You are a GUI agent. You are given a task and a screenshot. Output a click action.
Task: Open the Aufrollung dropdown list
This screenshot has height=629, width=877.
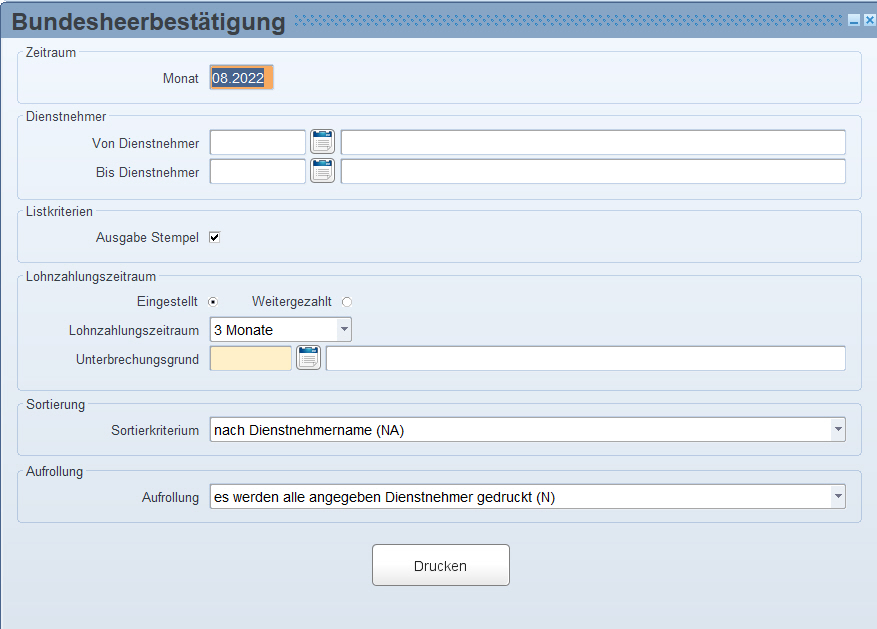(837, 497)
